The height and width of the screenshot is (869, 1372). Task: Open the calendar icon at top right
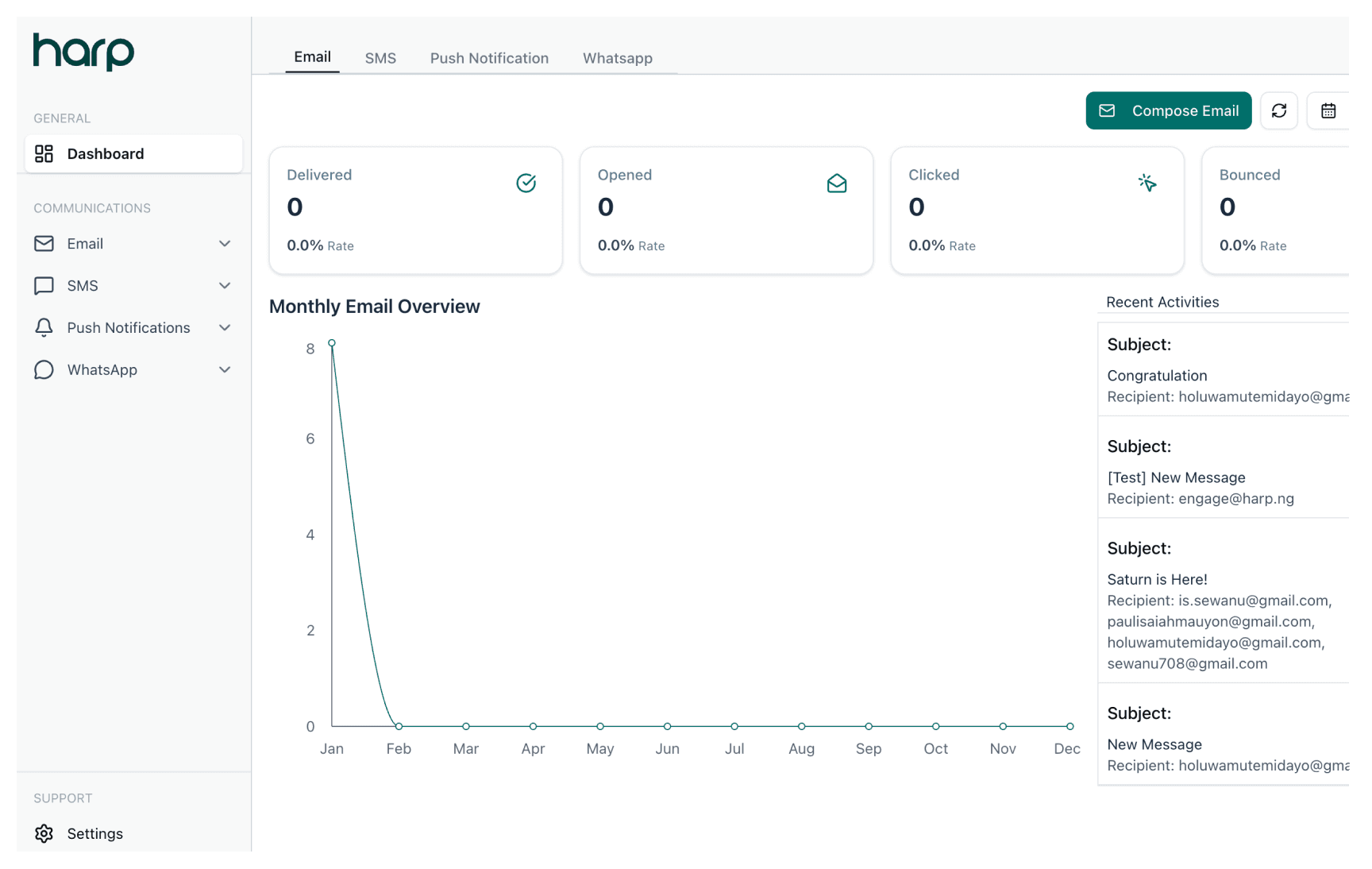click(1328, 110)
